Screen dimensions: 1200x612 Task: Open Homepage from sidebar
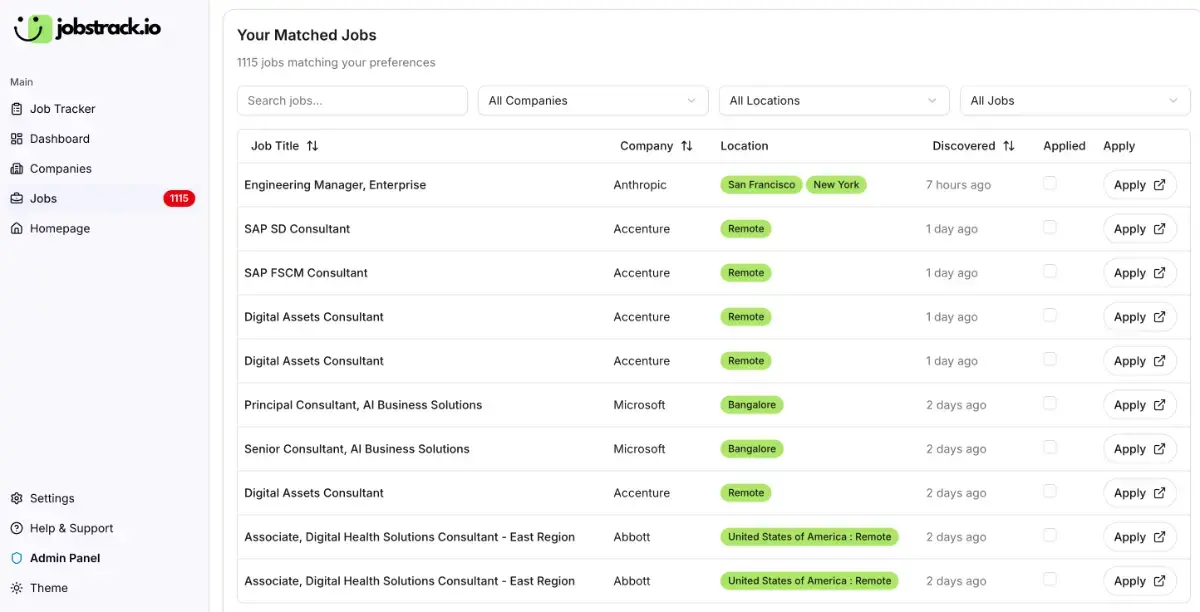[x=104, y=229]
